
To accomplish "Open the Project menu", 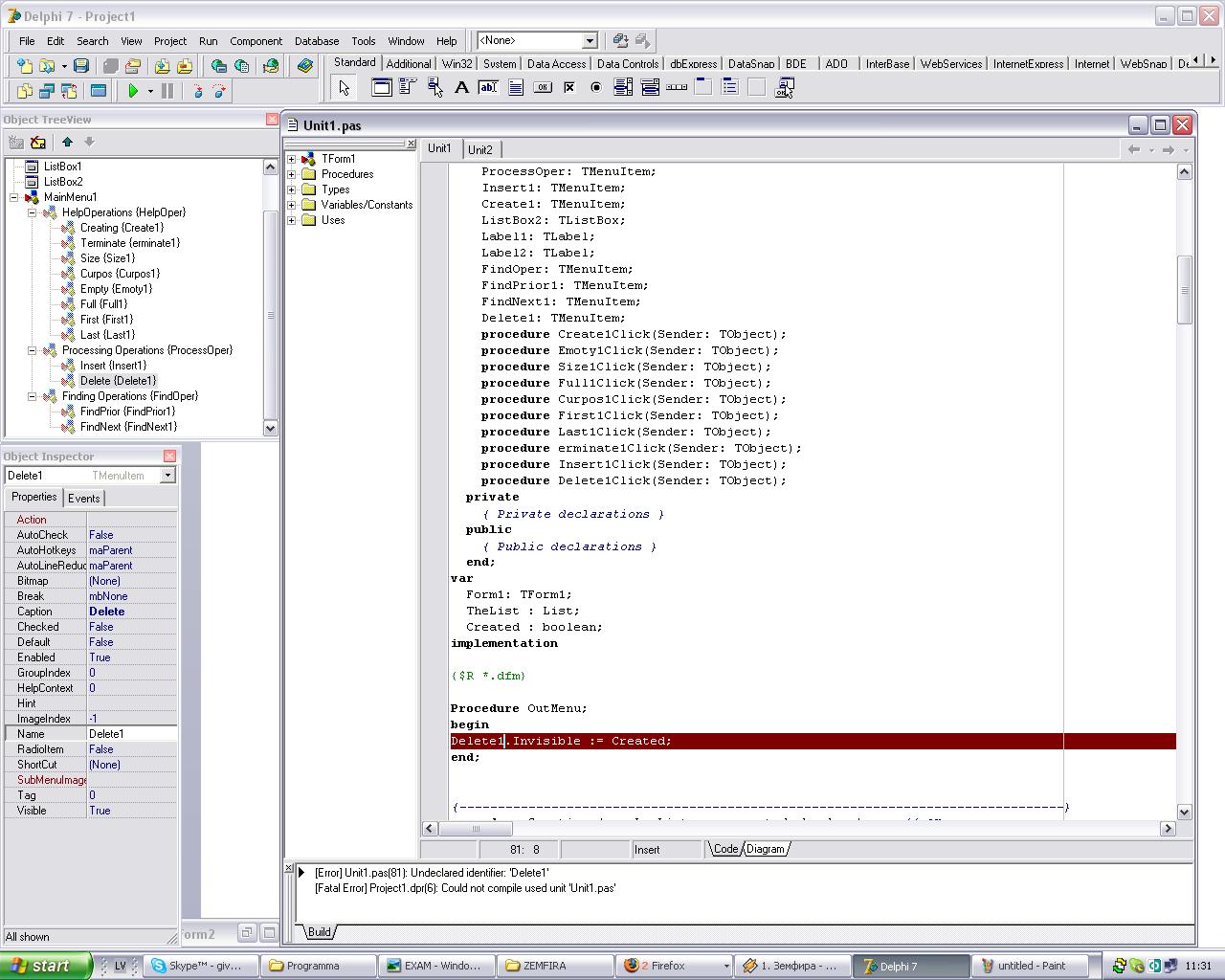I will coord(169,41).
